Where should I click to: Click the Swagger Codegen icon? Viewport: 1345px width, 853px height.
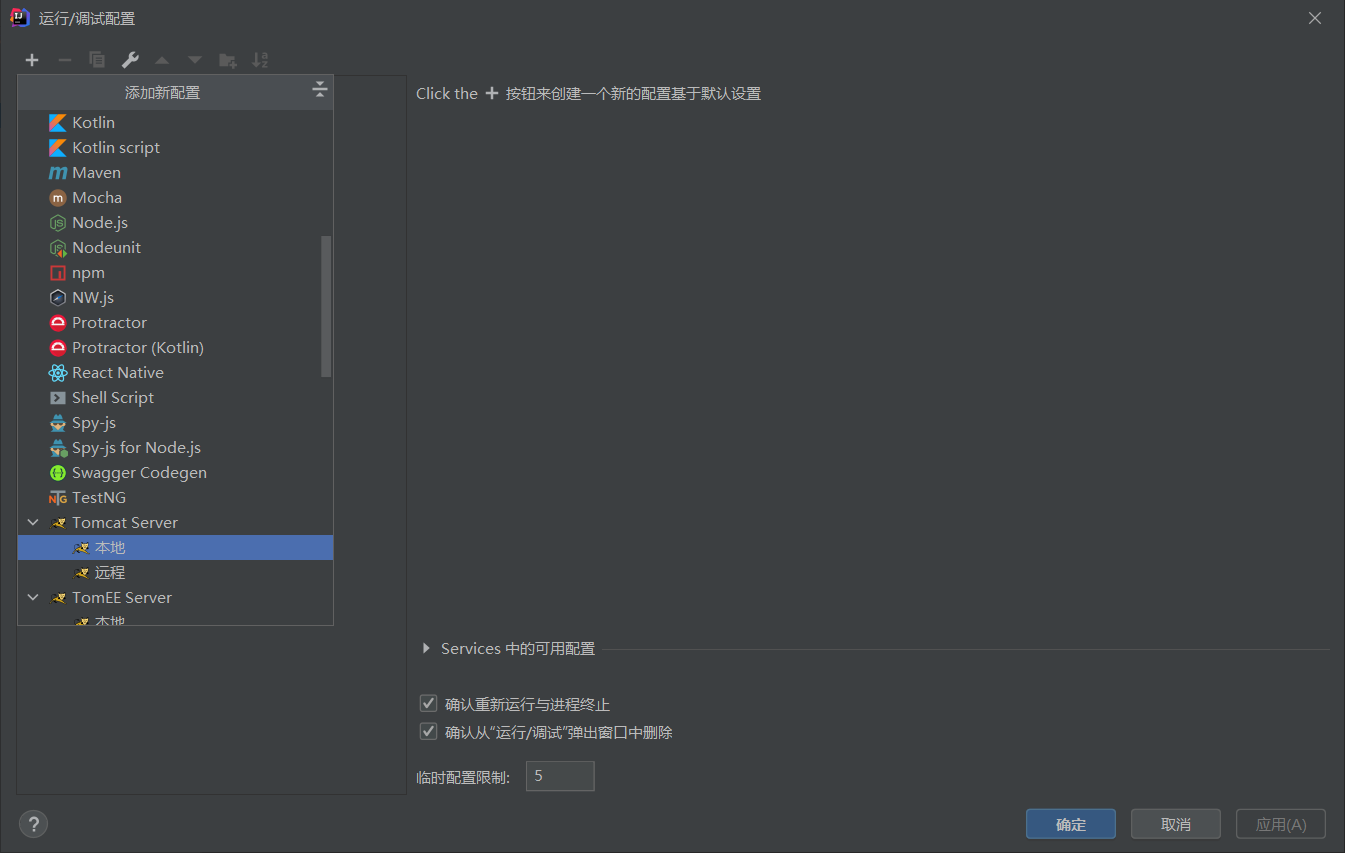click(x=58, y=472)
